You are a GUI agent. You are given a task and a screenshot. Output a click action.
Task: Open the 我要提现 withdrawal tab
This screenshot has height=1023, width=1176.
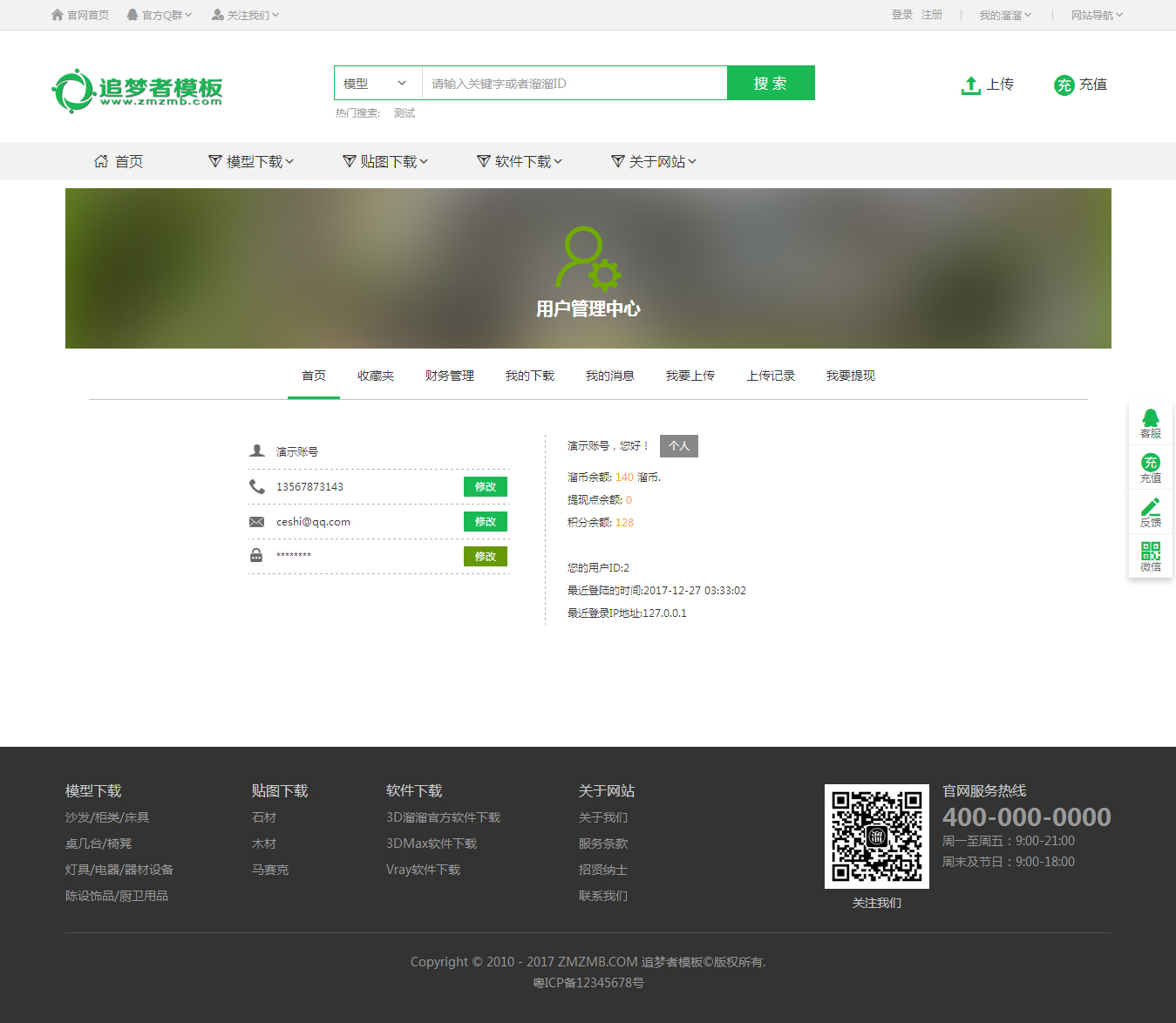(851, 376)
